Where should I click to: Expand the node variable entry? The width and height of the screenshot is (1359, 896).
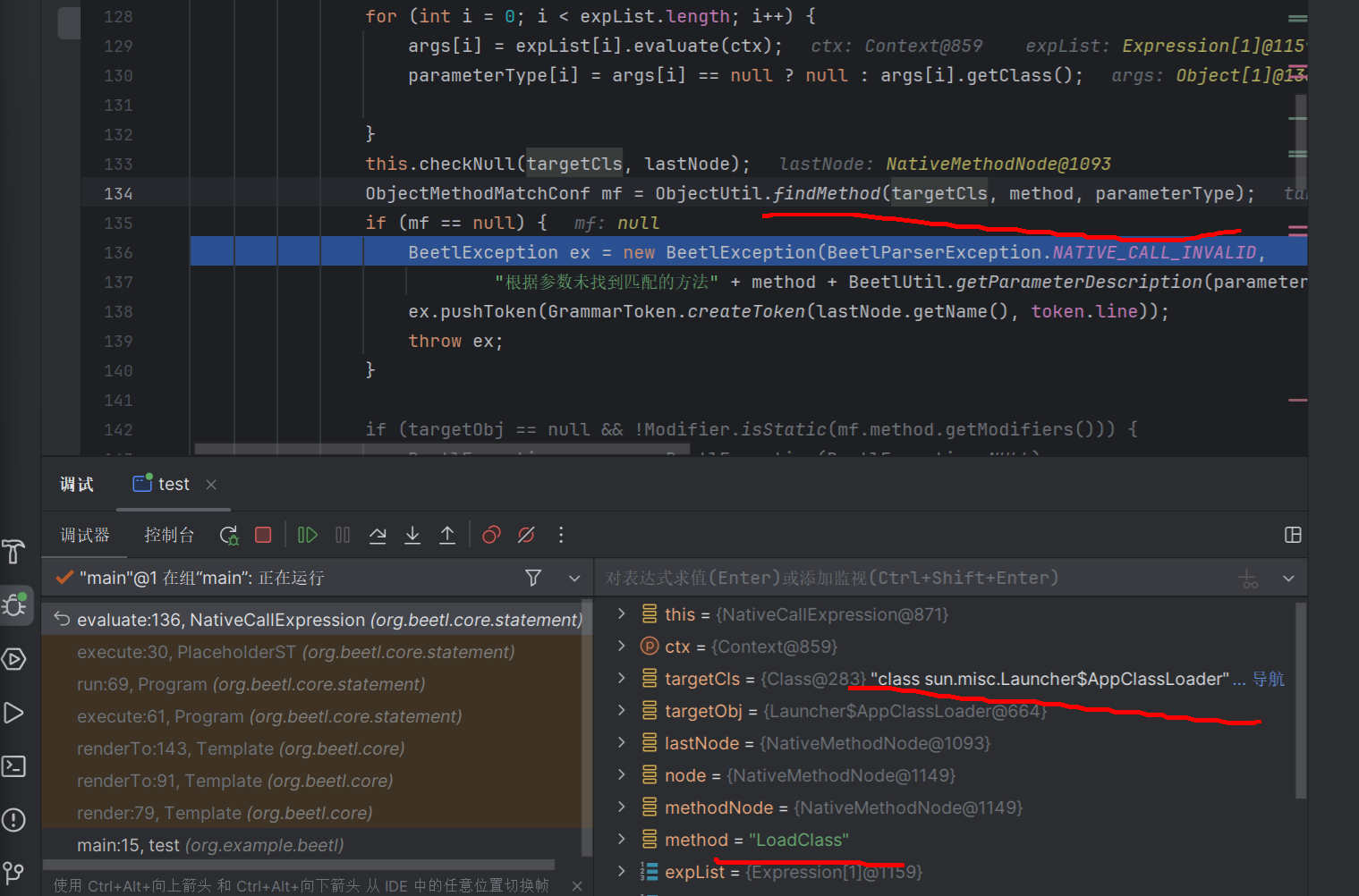[622, 775]
